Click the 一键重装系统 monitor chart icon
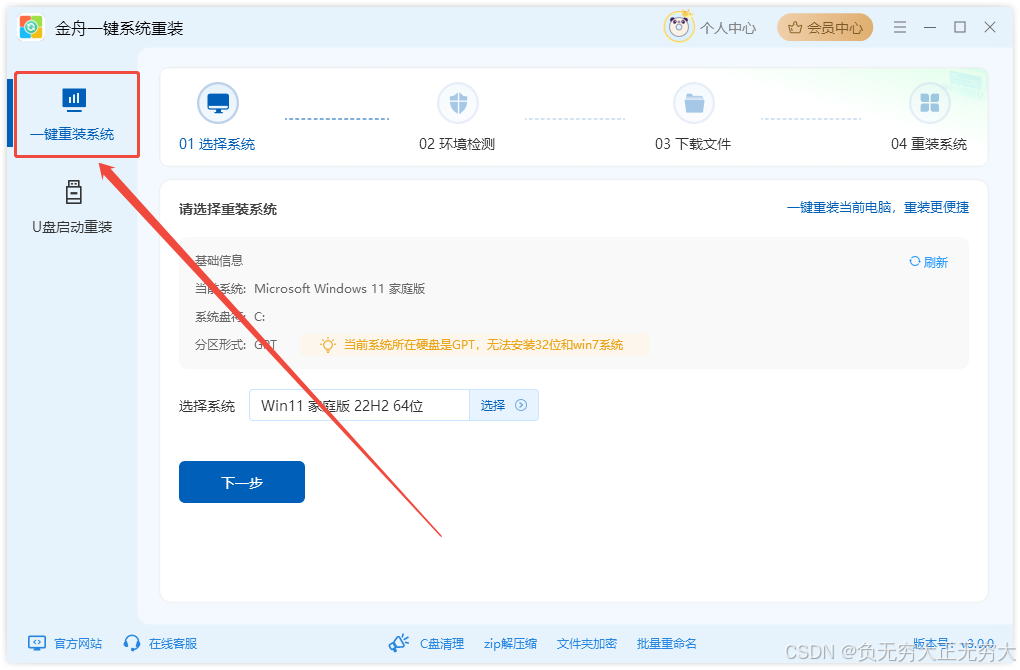 click(74, 100)
